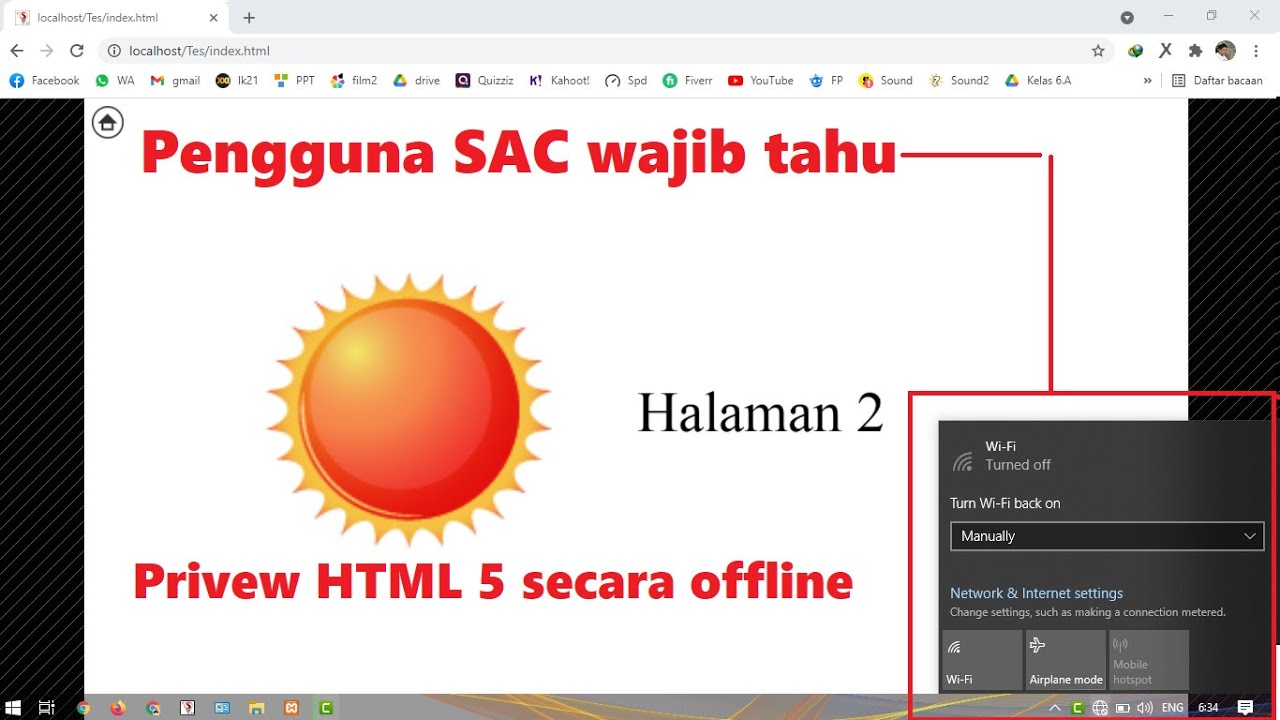Open the Kelas 6.A bookmark

point(1038,80)
